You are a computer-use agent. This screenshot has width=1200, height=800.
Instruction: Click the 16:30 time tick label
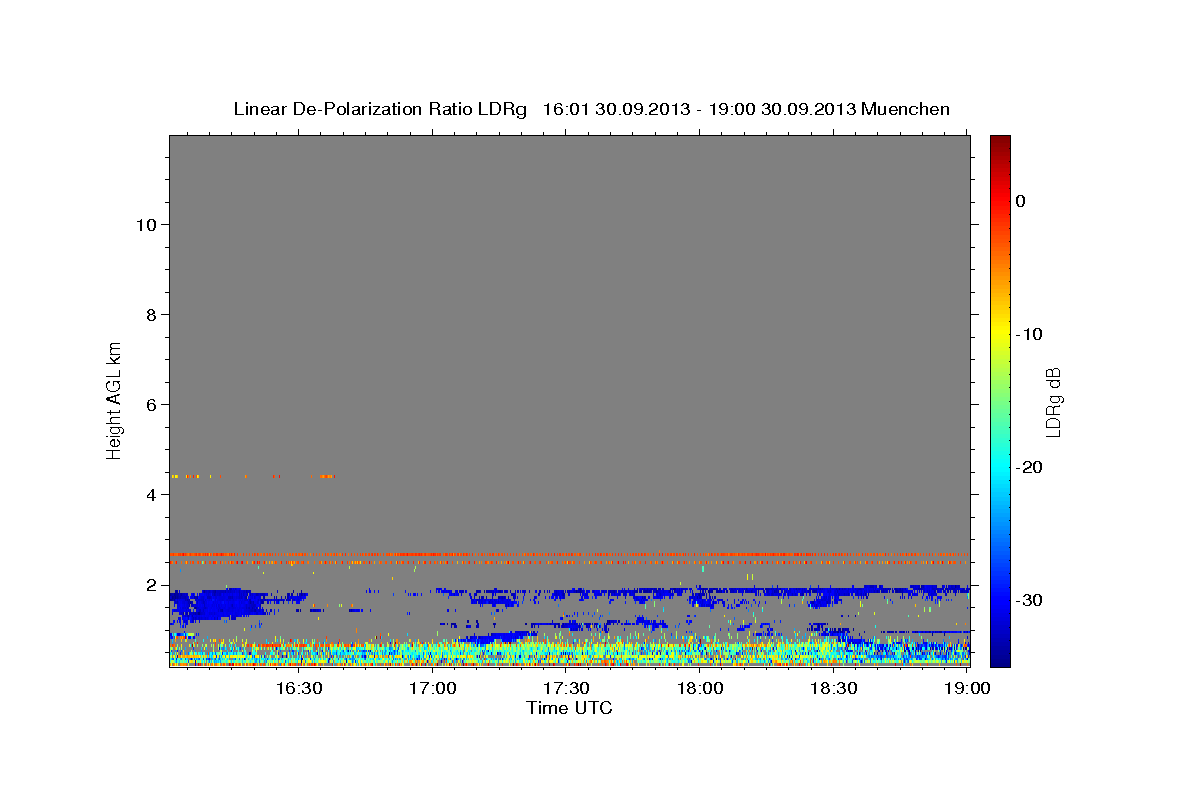[299, 688]
